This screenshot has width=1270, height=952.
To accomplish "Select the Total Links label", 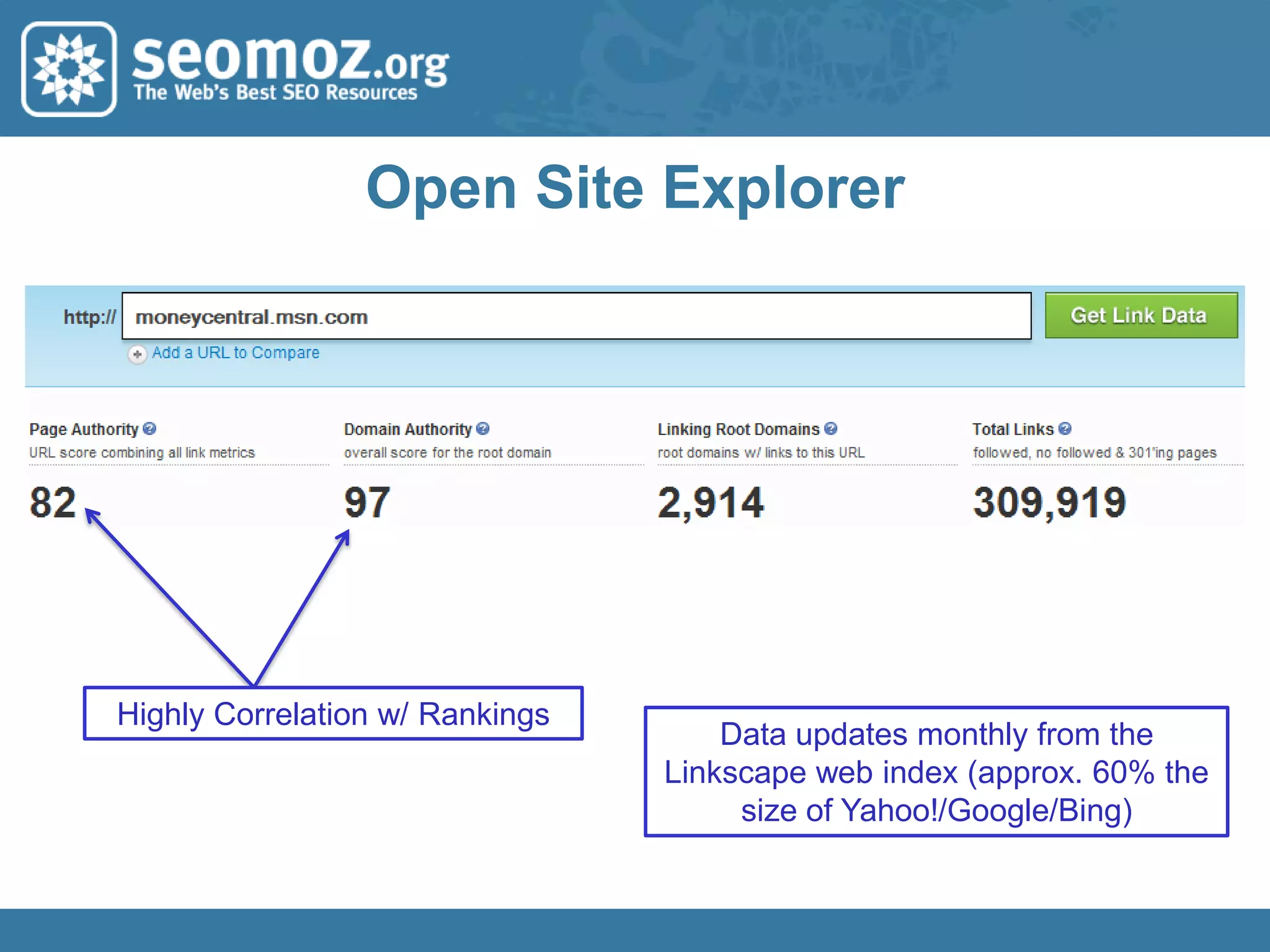I will (x=1013, y=430).
